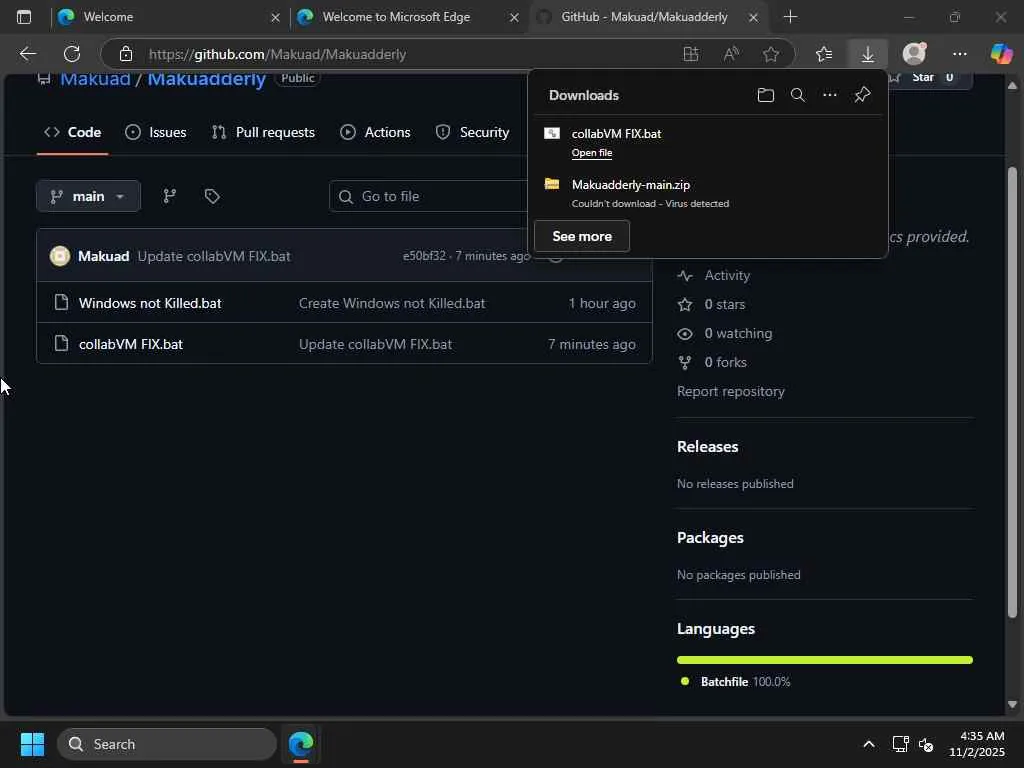Open Windows not Killed.bat file
Screen dimensions: 1024x768
click(x=150, y=303)
